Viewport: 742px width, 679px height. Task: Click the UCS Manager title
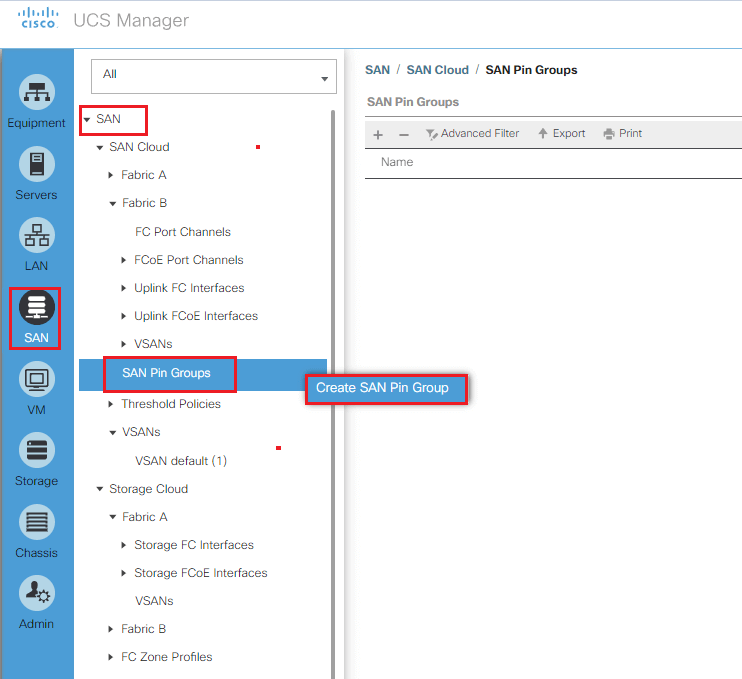(x=131, y=20)
